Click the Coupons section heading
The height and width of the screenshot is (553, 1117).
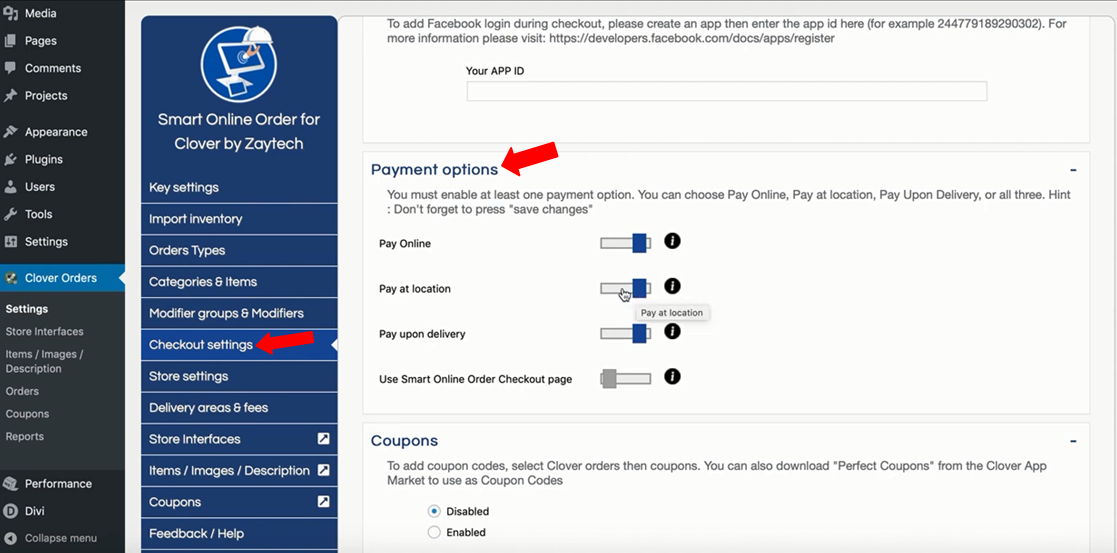point(404,441)
